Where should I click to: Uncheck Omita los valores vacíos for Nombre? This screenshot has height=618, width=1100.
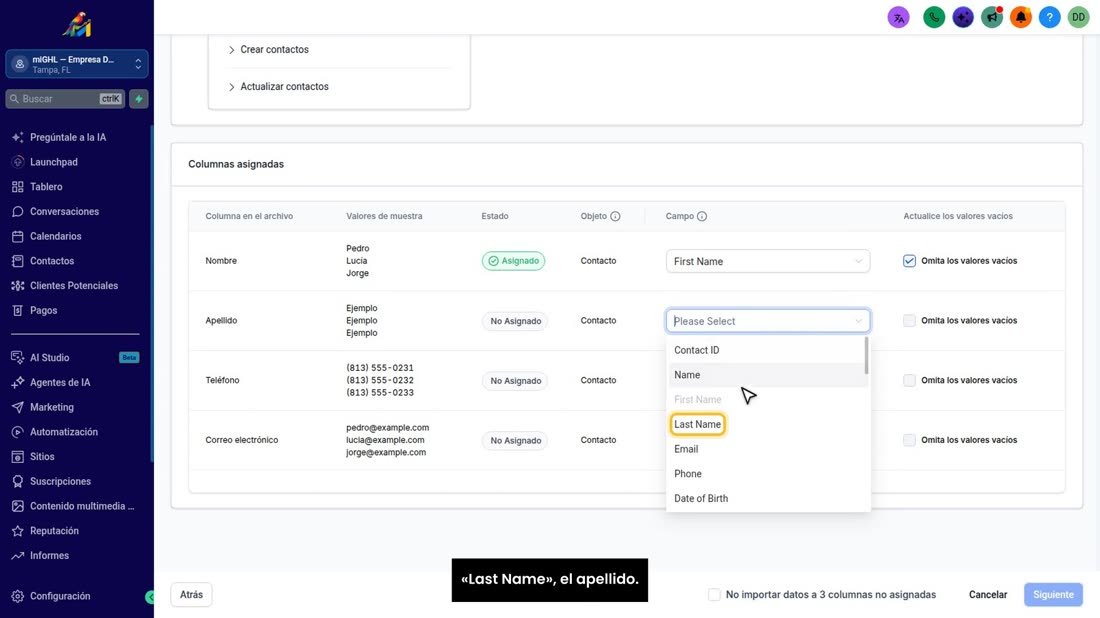909,261
